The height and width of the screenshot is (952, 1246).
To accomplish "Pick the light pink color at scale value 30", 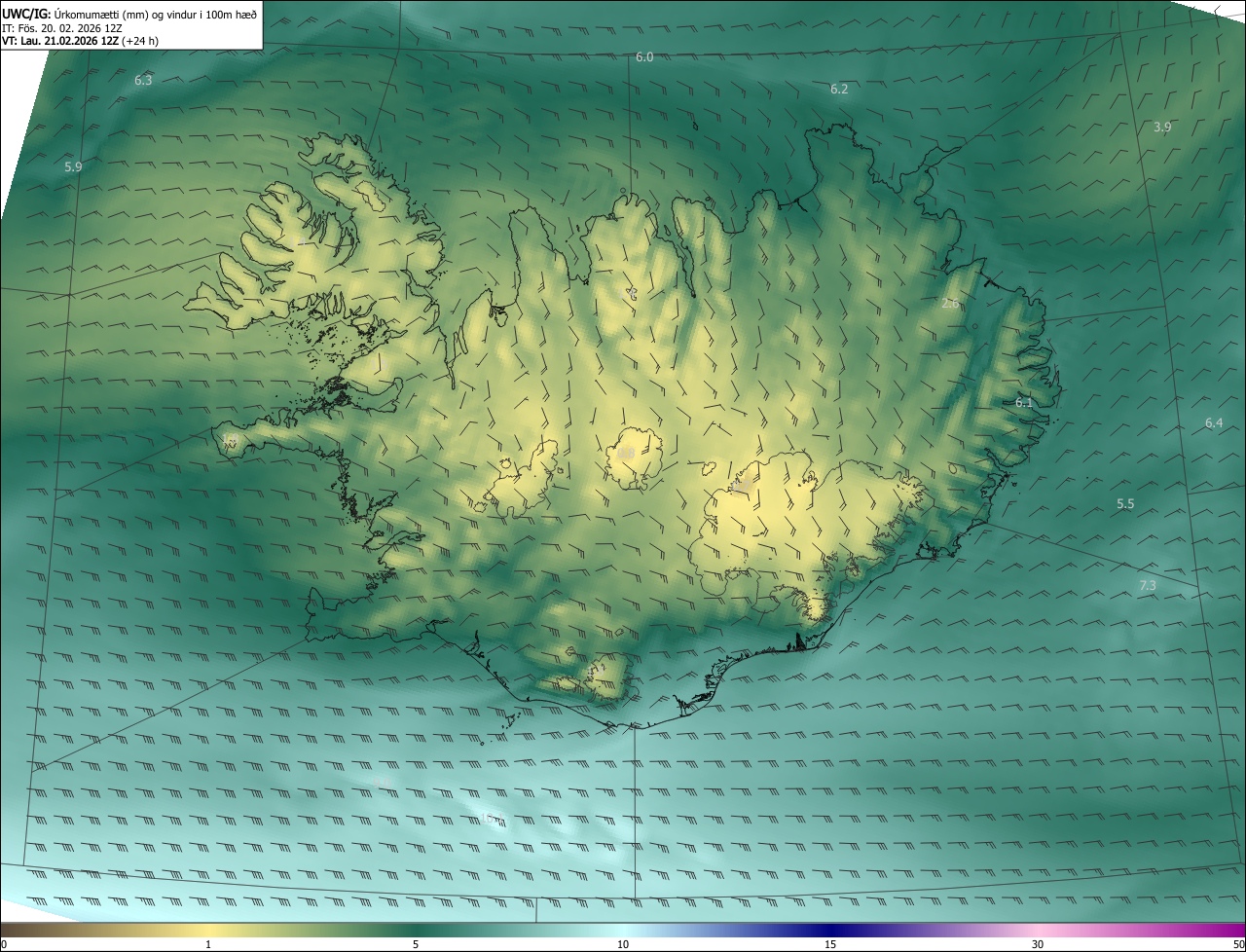I will click(1038, 930).
